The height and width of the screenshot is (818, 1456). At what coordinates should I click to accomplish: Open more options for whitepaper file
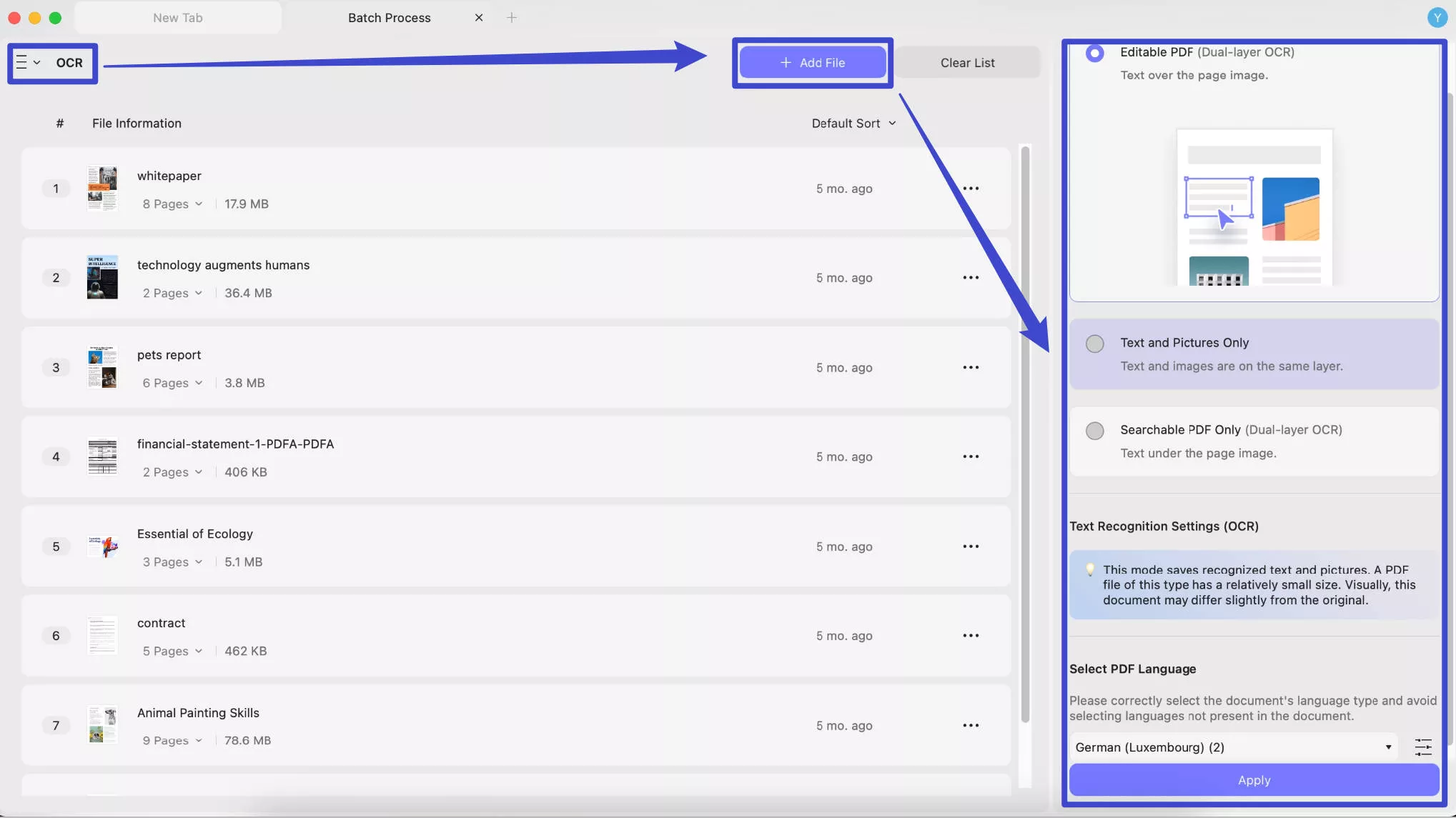point(970,189)
